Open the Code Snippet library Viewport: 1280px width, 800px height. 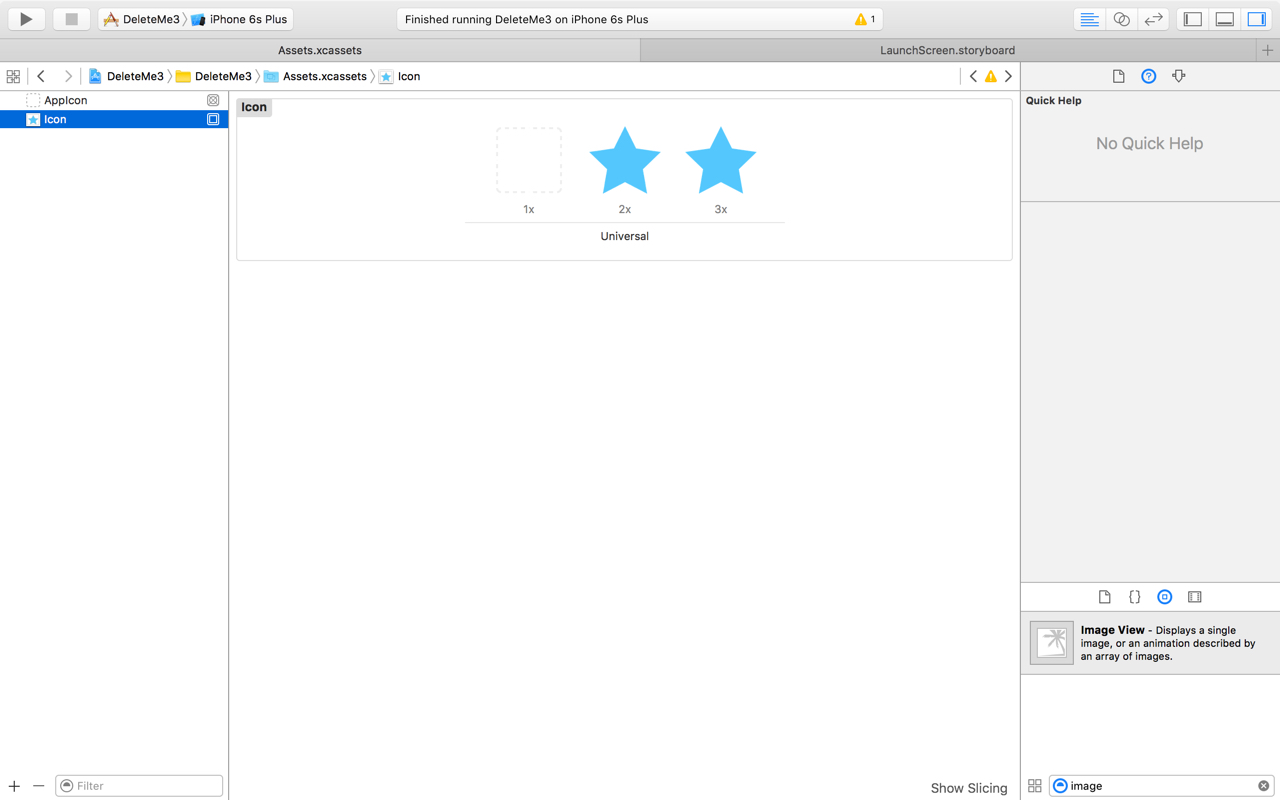coord(1135,597)
